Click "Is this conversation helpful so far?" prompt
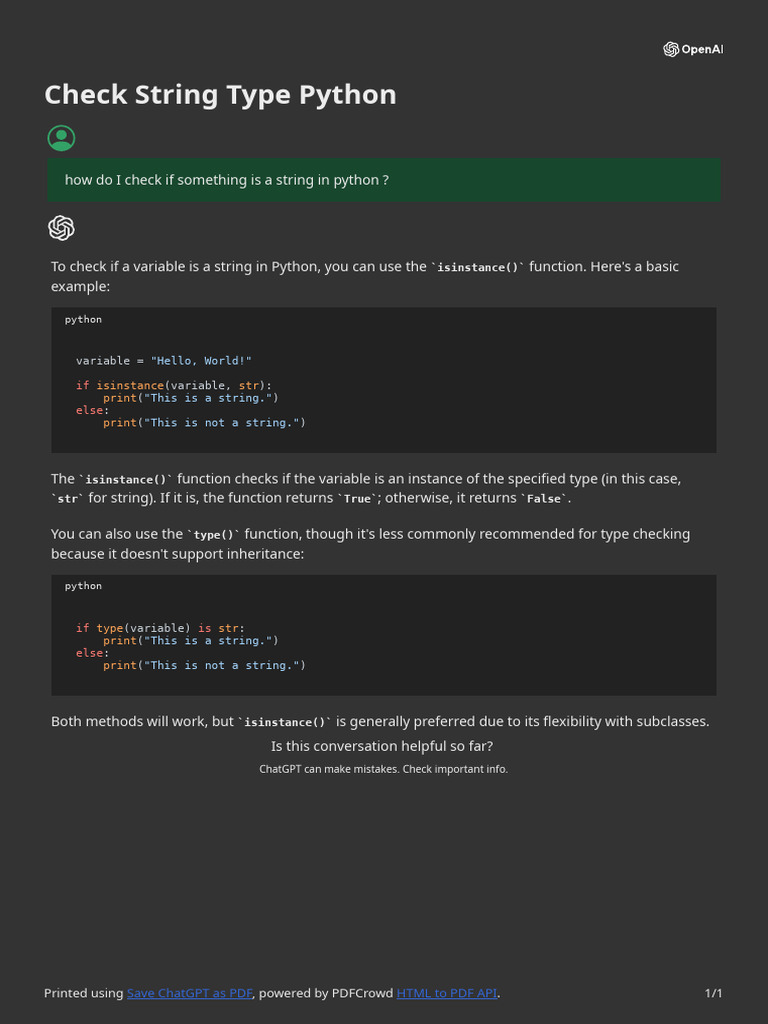 [x=382, y=747]
